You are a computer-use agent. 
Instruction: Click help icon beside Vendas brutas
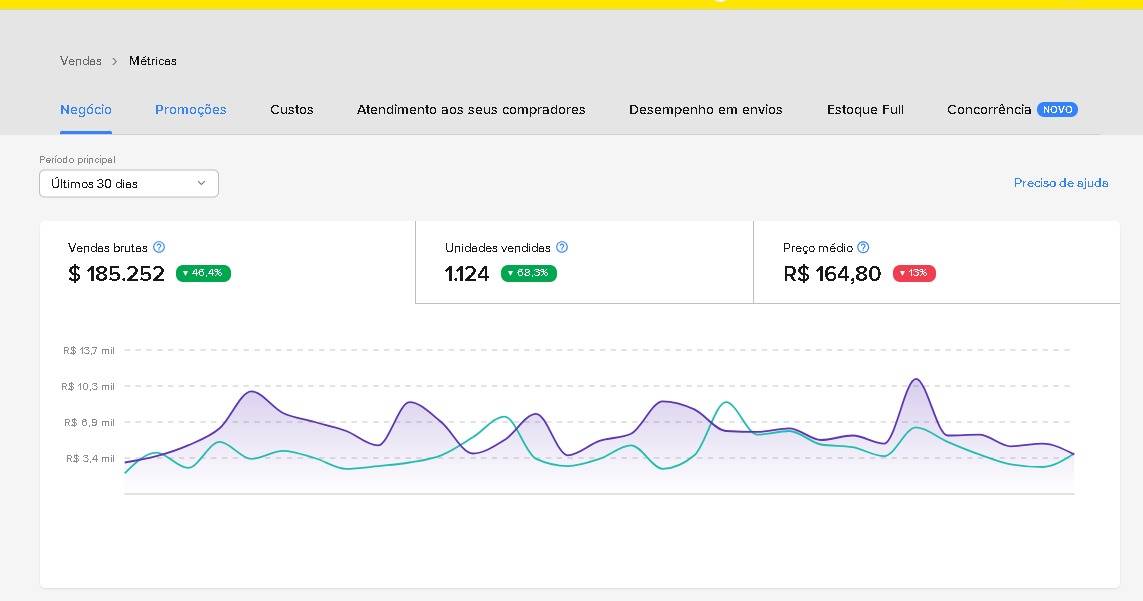click(x=159, y=247)
